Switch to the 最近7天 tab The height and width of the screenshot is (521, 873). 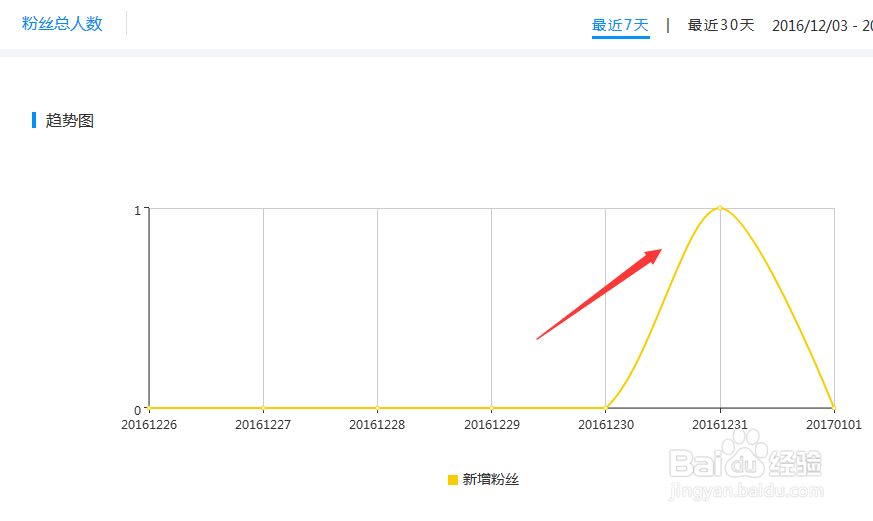coord(620,25)
